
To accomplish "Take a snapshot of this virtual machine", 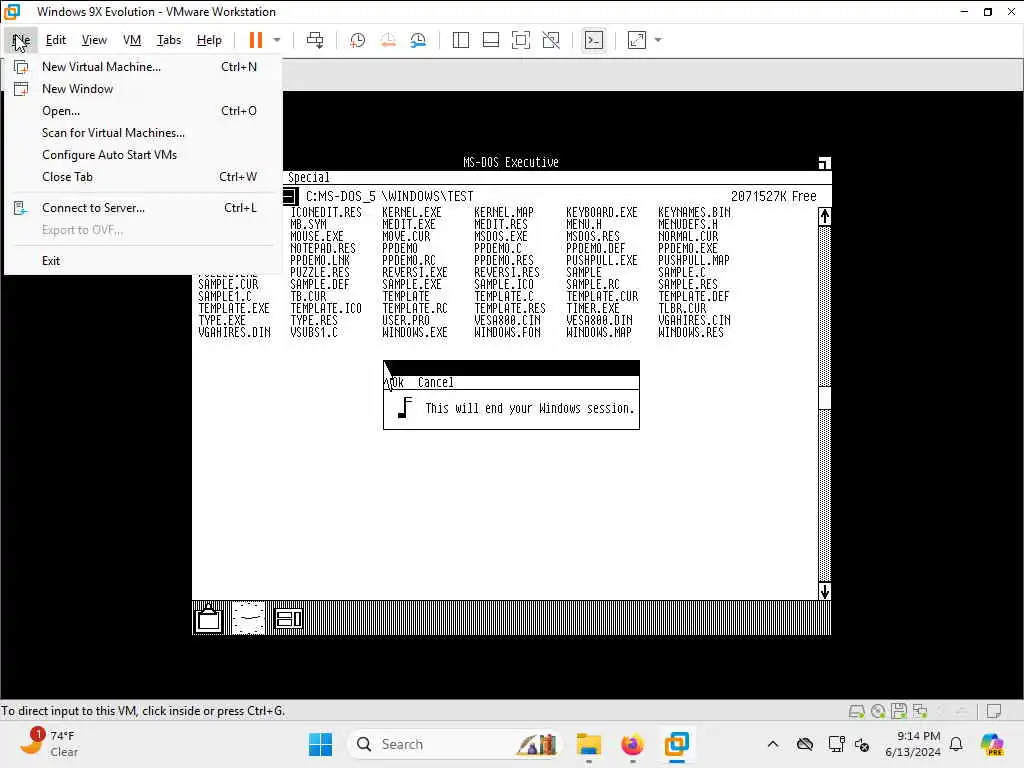I will [x=357, y=40].
